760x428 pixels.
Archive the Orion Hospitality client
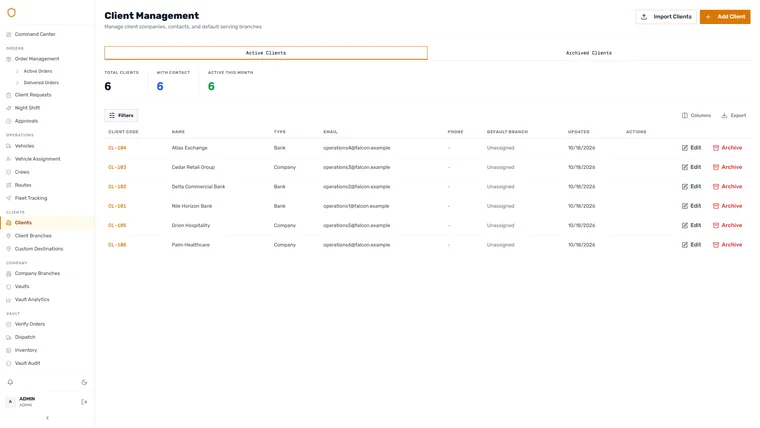(x=728, y=225)
